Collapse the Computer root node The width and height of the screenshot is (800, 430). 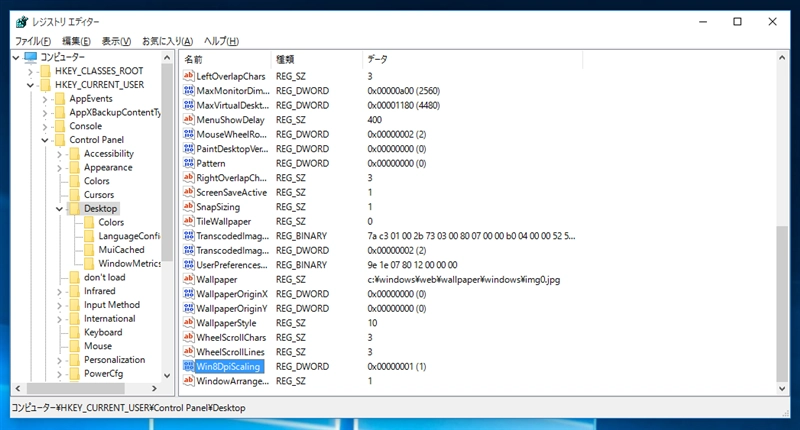16,57
